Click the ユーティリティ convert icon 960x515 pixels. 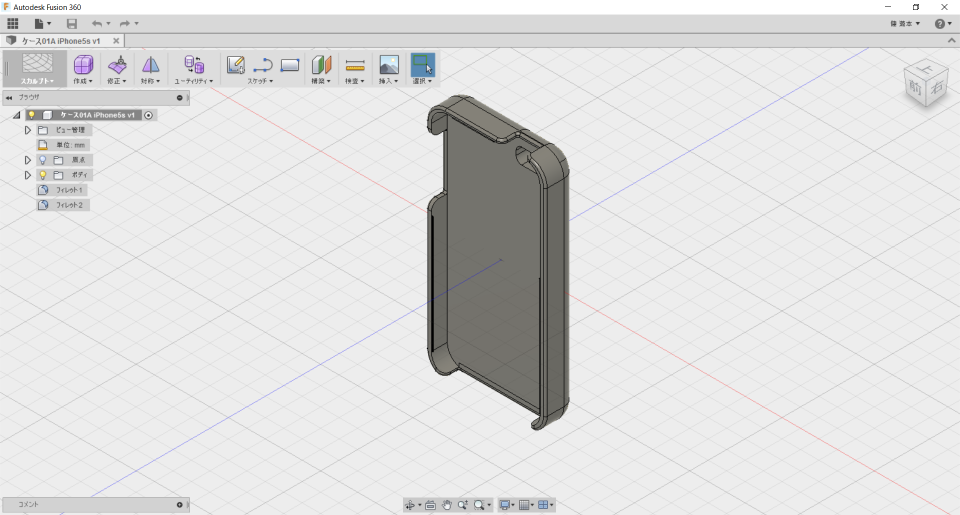(x=194, y=64)
